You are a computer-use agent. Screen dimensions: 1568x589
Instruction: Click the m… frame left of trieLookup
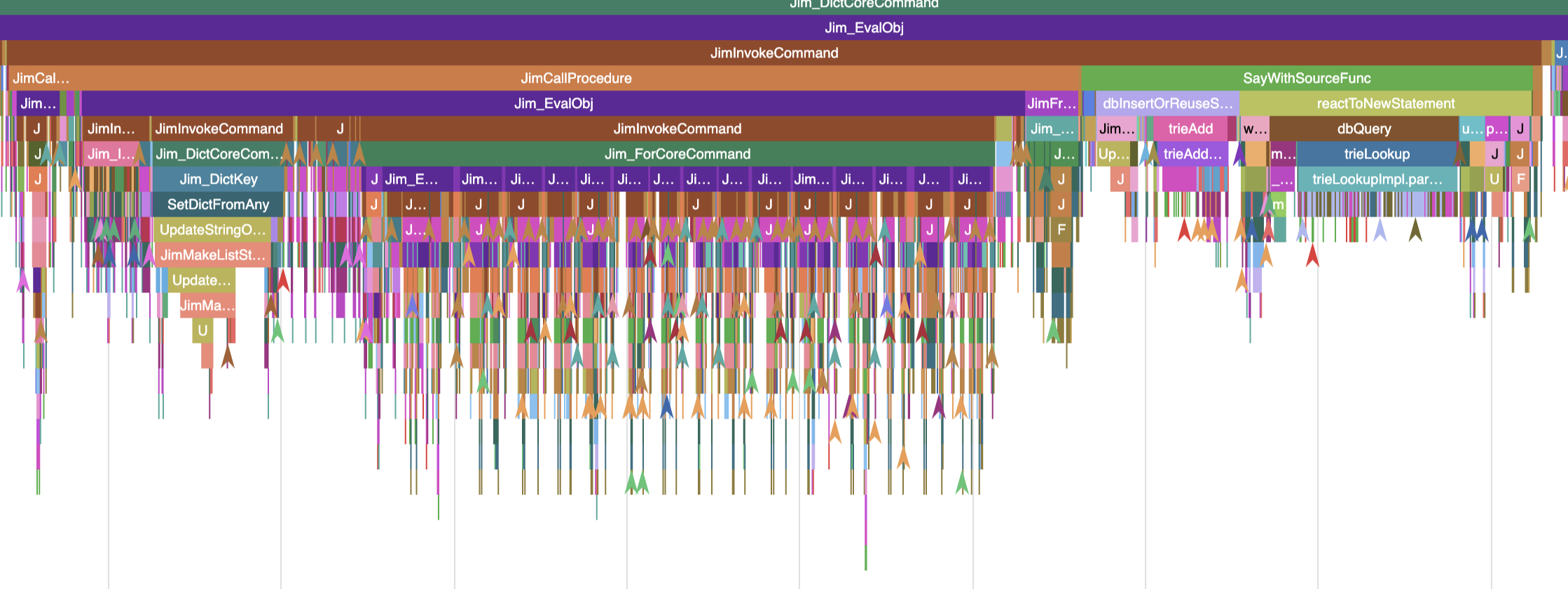[1283, 154]
